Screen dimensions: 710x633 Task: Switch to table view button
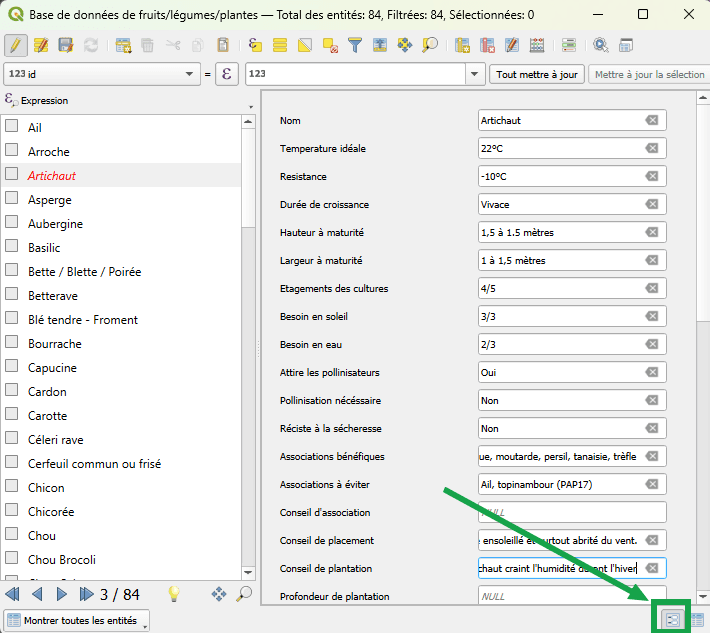coord(697,620)
